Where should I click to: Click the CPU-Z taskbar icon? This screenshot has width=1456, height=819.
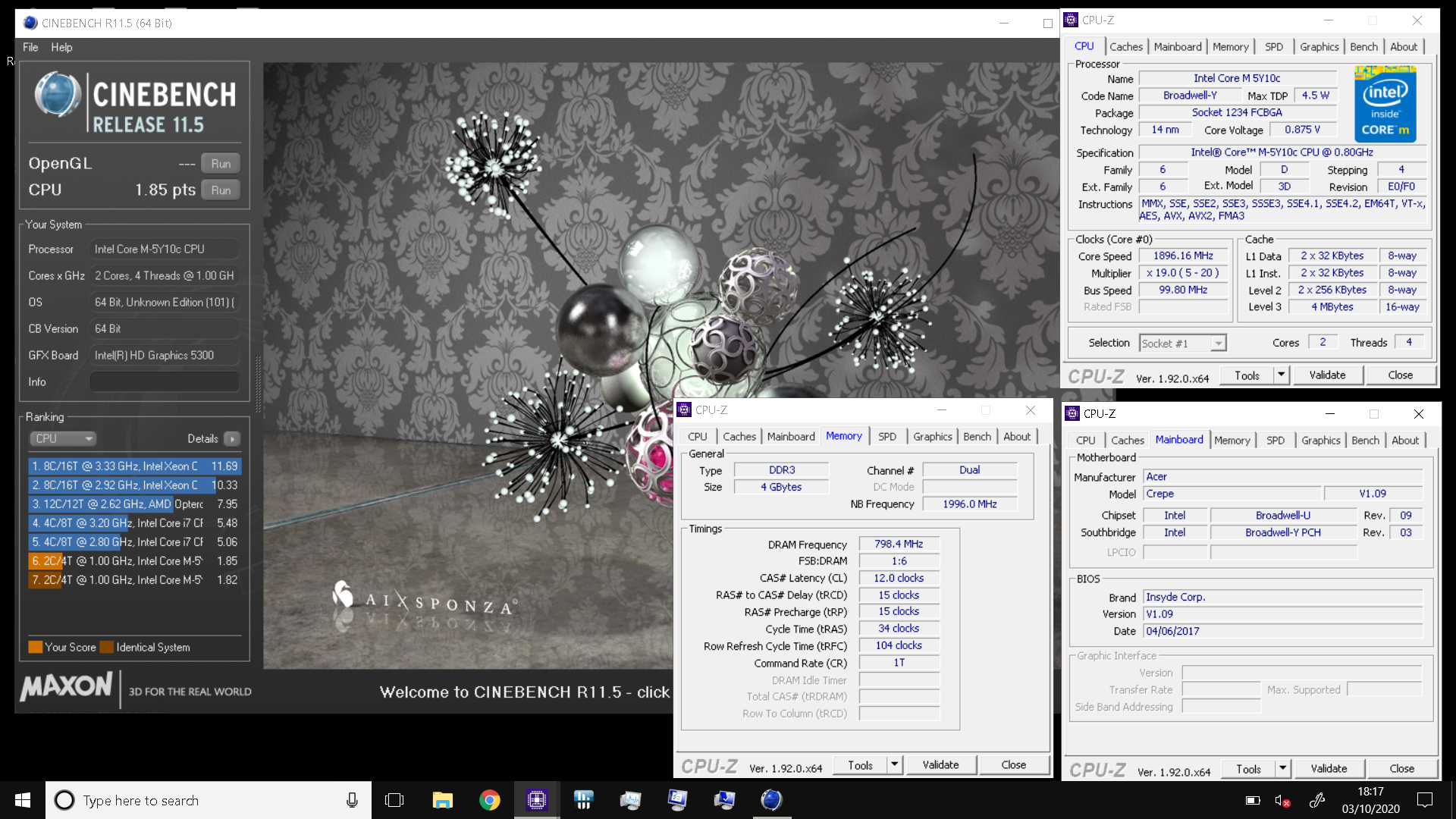pyautogui.click(x=536, y=800)
